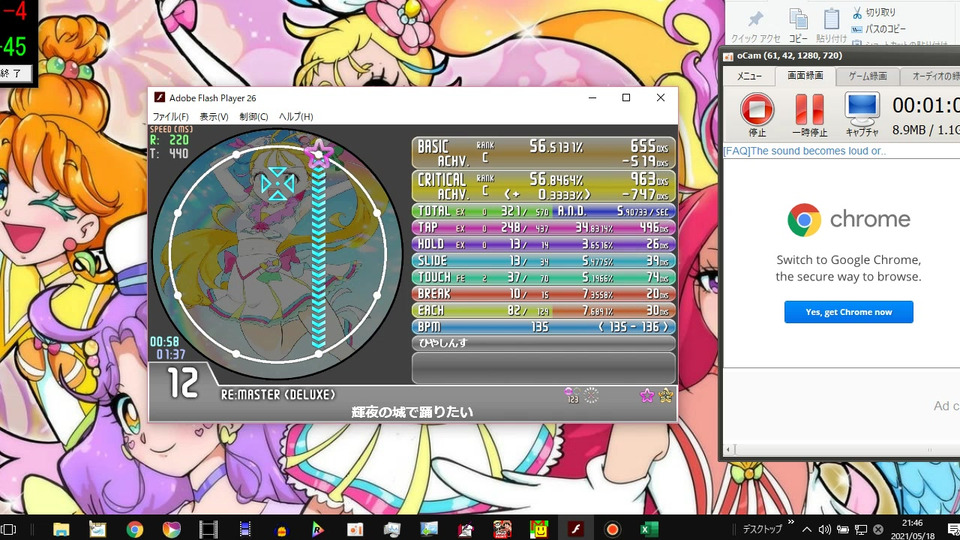Click the level 12 difficulty badge

coord(183,383)
